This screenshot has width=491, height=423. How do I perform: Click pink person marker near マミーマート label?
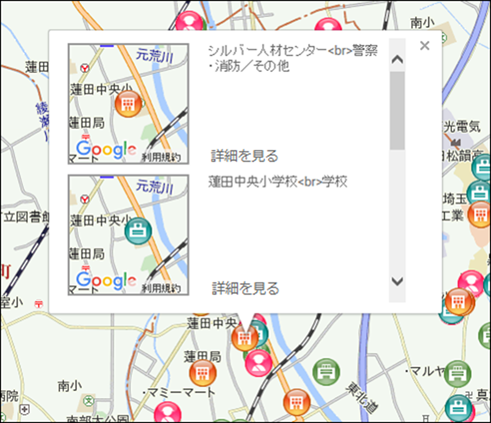168,413
